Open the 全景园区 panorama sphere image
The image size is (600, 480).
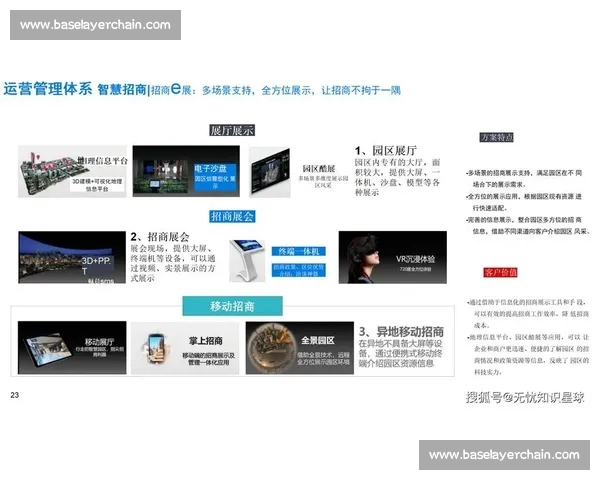[x=300, y=348]
